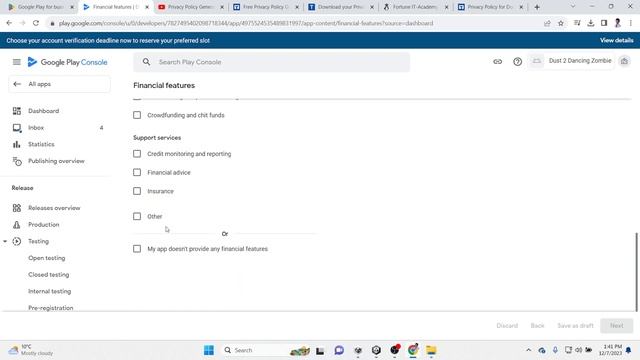This screenshot has width=640, height=360.
Task: Check the Insurance option
Action: (137, 191)
